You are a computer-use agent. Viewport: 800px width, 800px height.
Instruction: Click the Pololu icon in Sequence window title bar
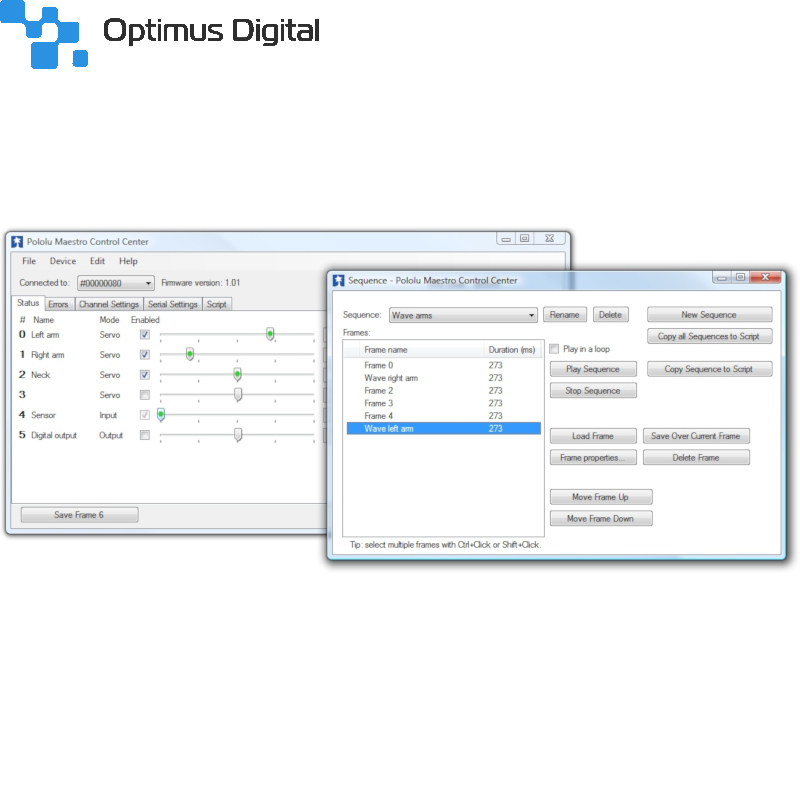[x=338, y=280]
